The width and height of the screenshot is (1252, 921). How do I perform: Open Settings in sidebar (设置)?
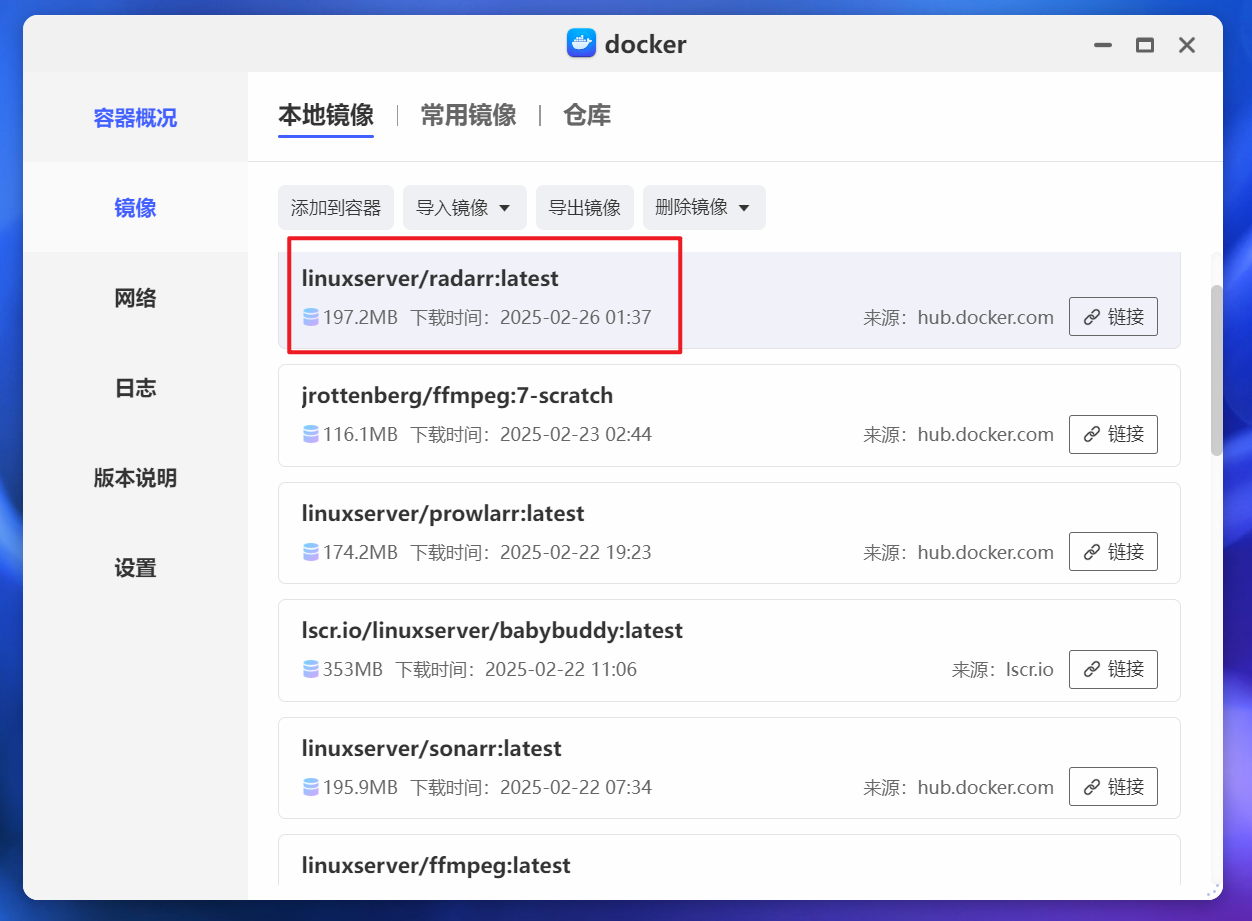pos(135,568)
